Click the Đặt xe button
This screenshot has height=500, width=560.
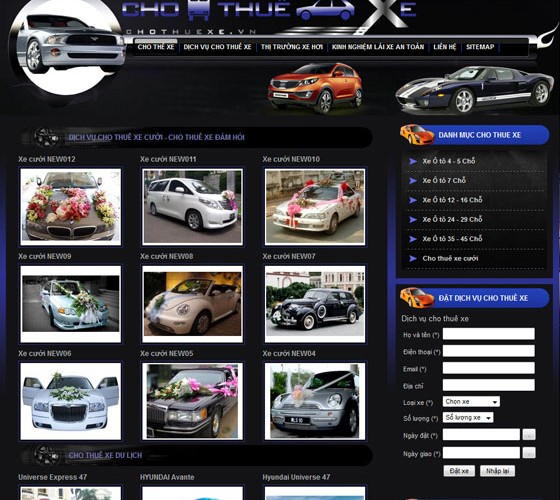459,471
